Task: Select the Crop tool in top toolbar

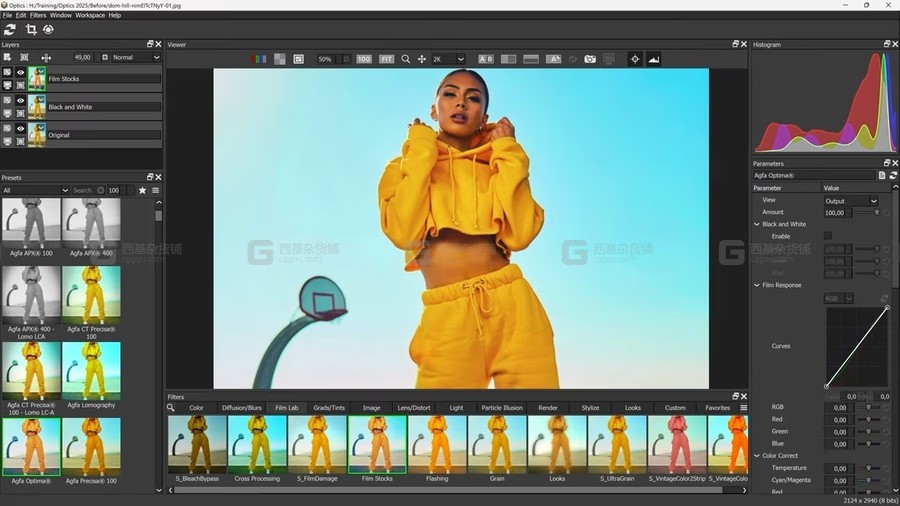Action: click(x=31, y=29)
